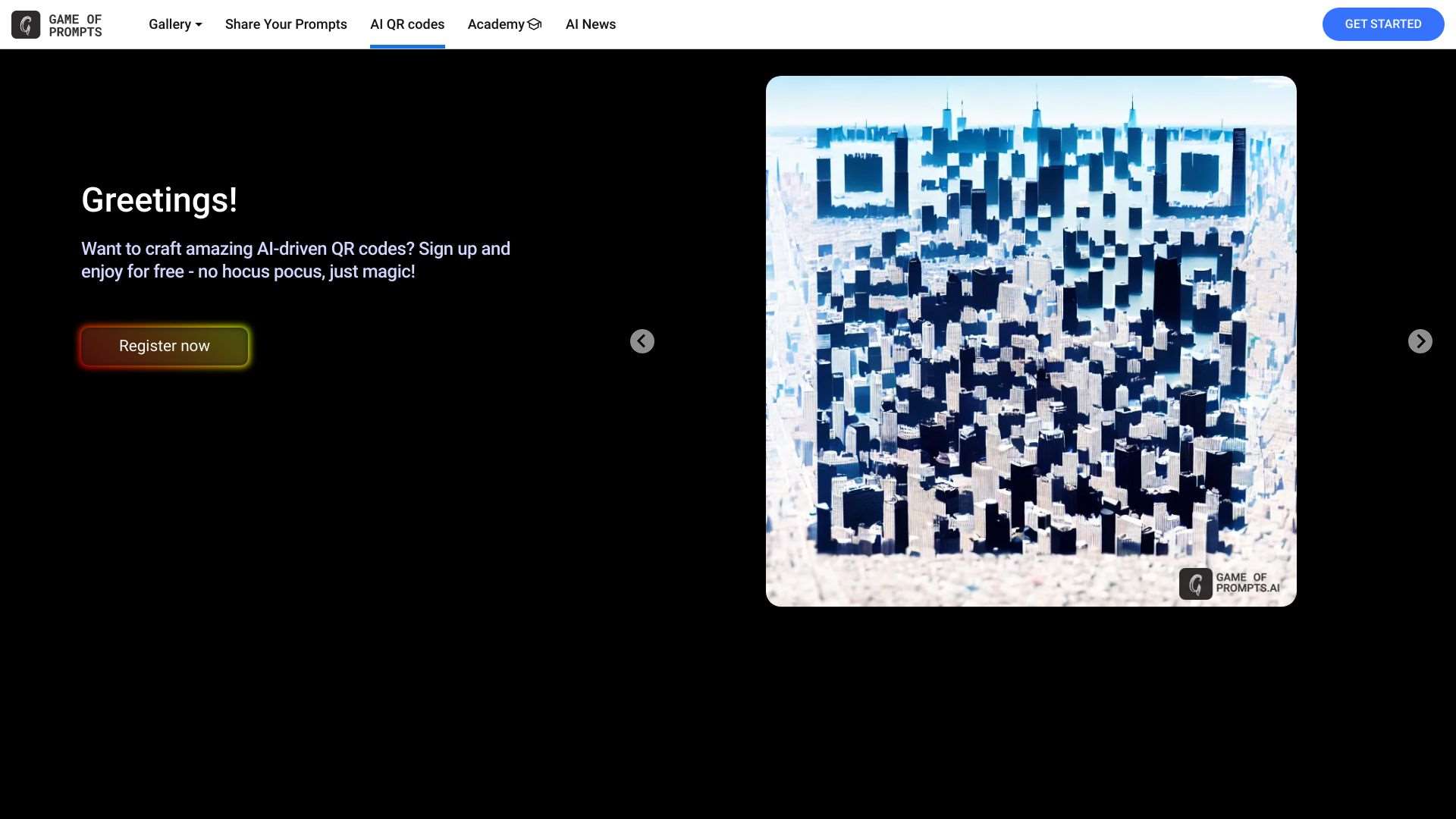Switch to the AI QR codes tab

pyautogui.click(x=406, y=24)
